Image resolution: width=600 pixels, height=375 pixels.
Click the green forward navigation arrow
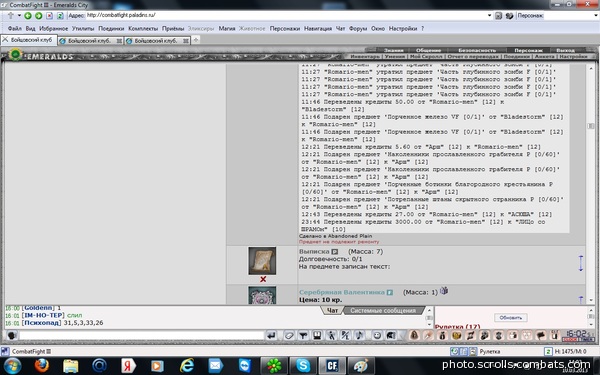pyautogui.click(x=39, y=16)
